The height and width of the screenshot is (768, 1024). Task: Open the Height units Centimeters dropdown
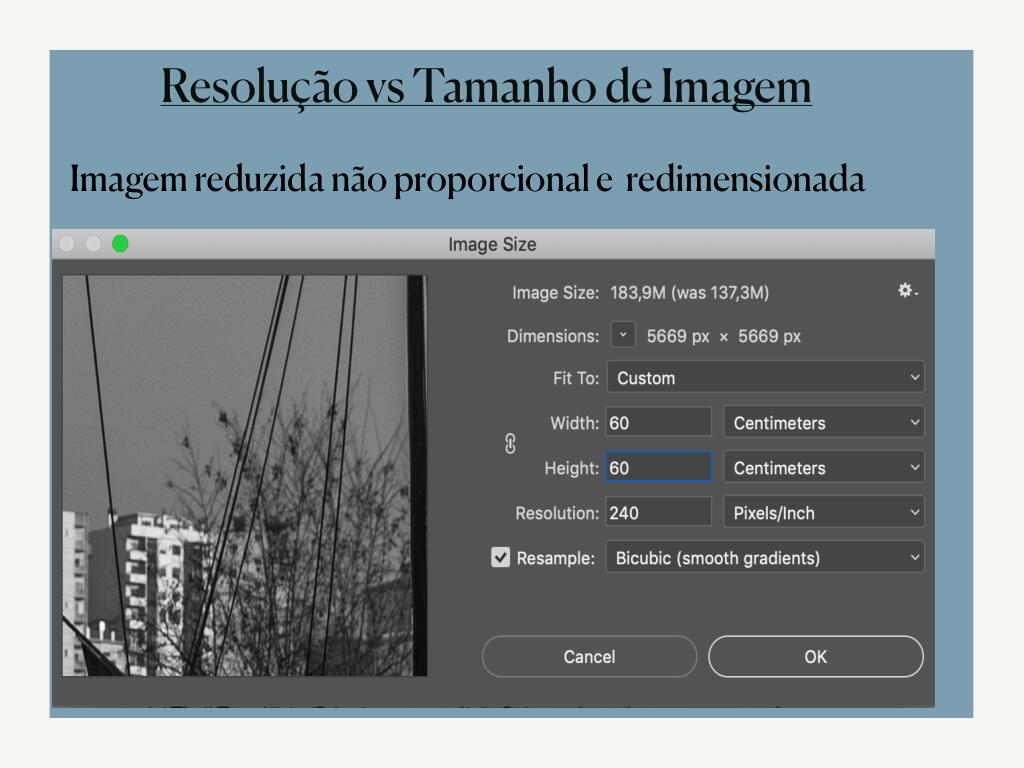pyautogui.click(x=823, y=468)
